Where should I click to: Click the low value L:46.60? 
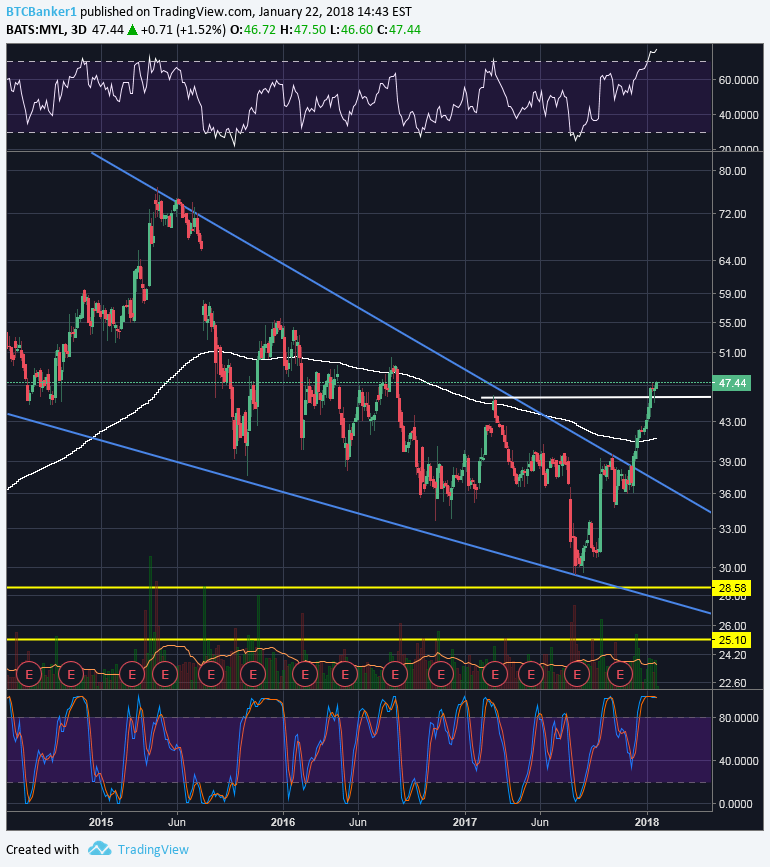[352, 29]
